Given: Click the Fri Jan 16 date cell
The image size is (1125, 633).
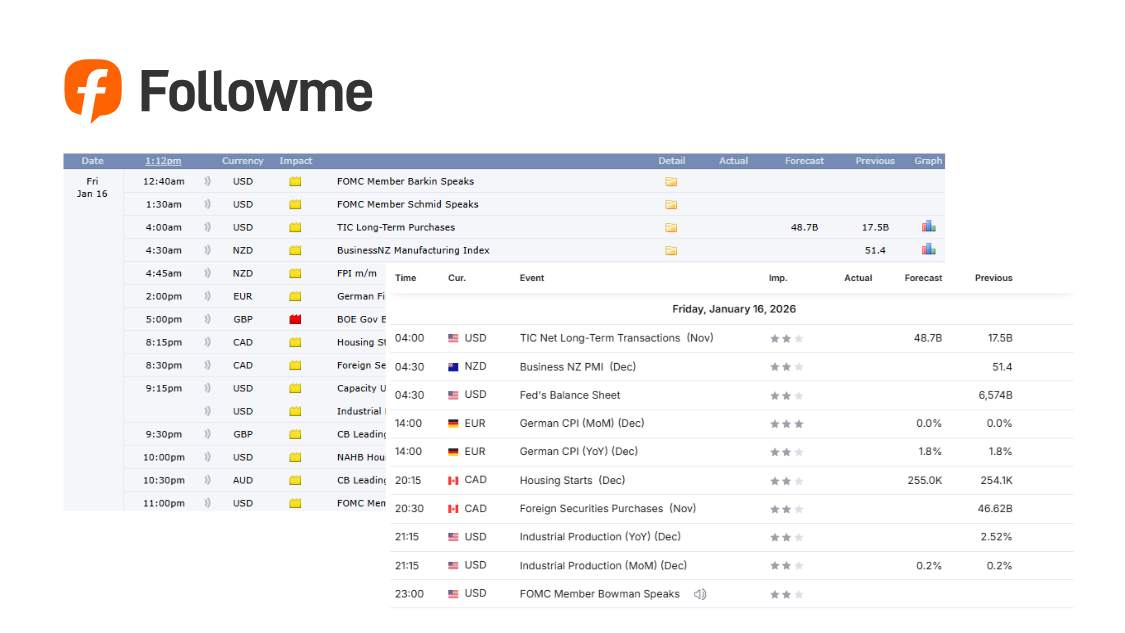Looking at the screenshot, I should click(93, 187).
